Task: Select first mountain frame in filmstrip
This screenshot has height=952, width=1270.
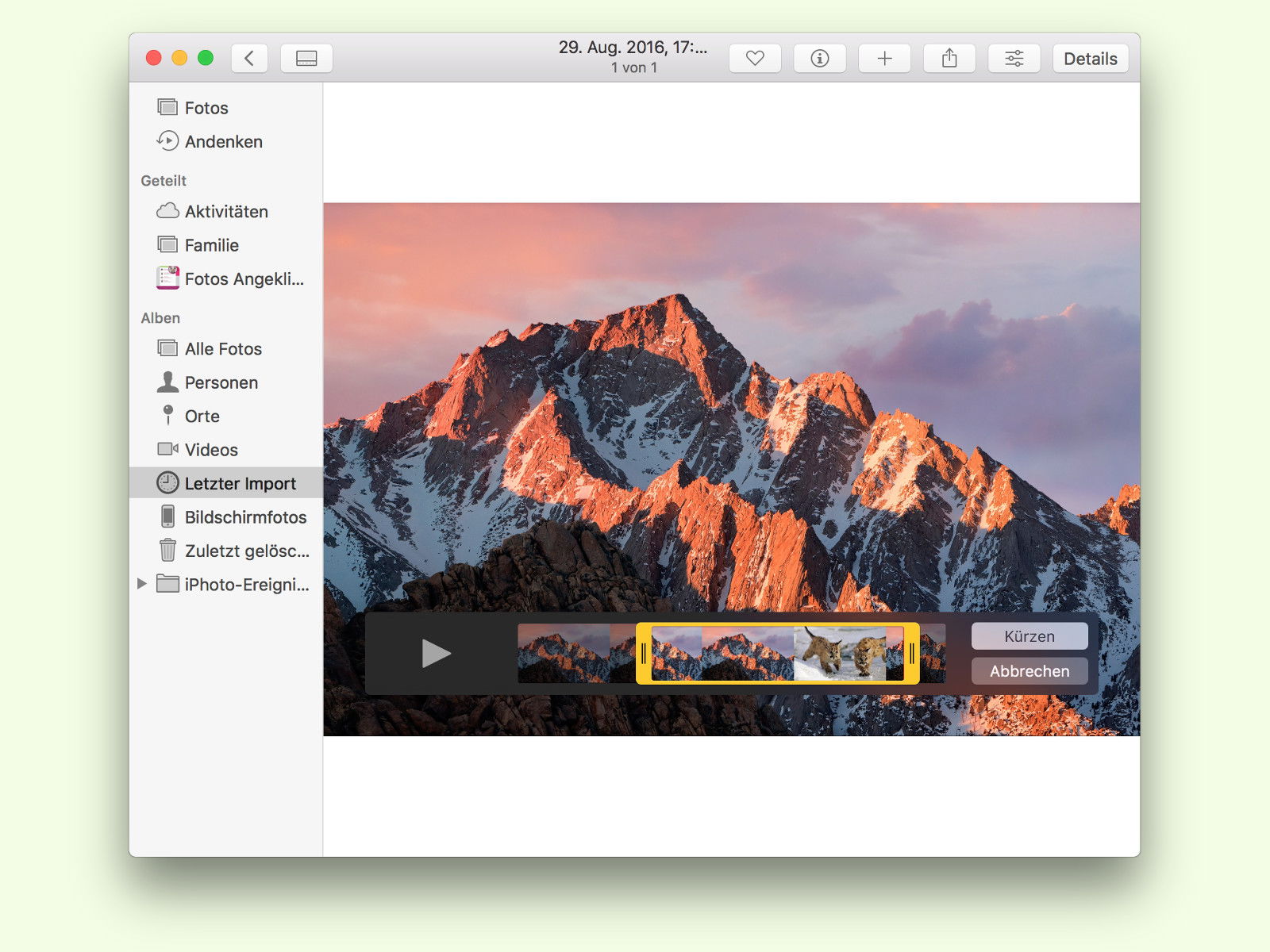Action: click(564, 654)
